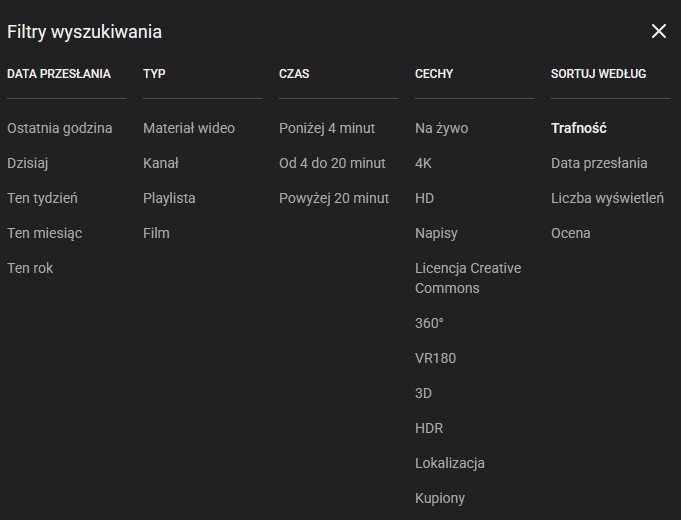Close the Filtry wyszukiwania dialog
681x520 pixels.
click(x=658, y=31)
